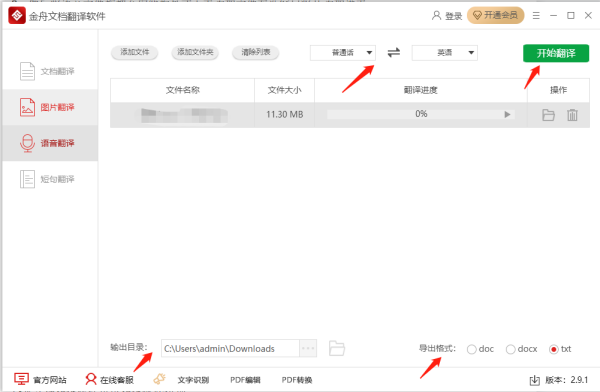
Task: Open the PDF转换 link
Action: (297, 380)
